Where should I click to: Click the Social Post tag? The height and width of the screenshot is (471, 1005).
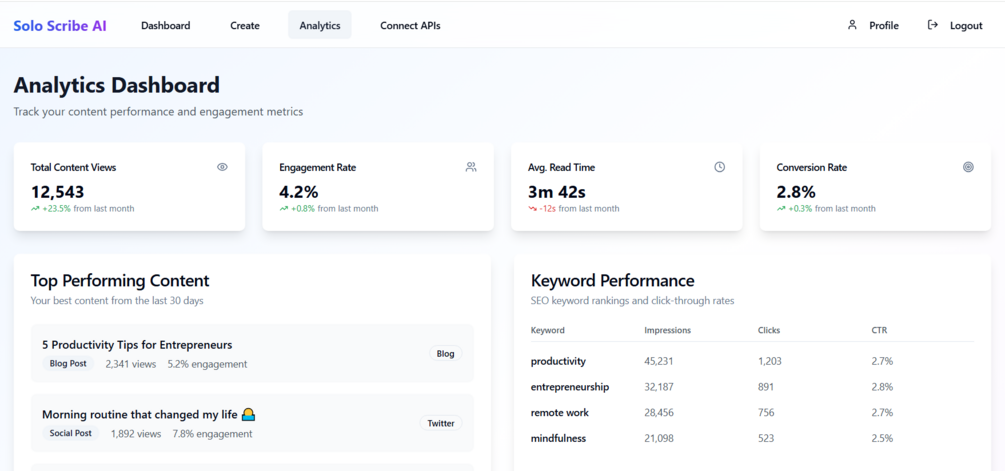[x=71, y=433]
